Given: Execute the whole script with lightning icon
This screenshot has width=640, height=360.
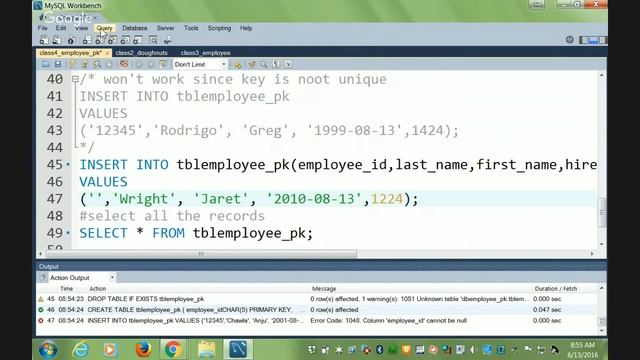Looking at the screenshot, I should point(72,64).
